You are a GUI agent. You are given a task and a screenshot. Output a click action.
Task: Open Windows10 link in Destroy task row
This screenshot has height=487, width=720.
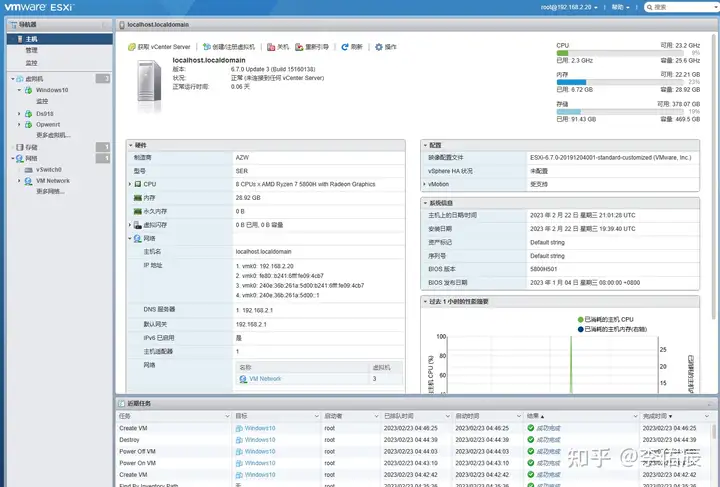click(260, 440)
